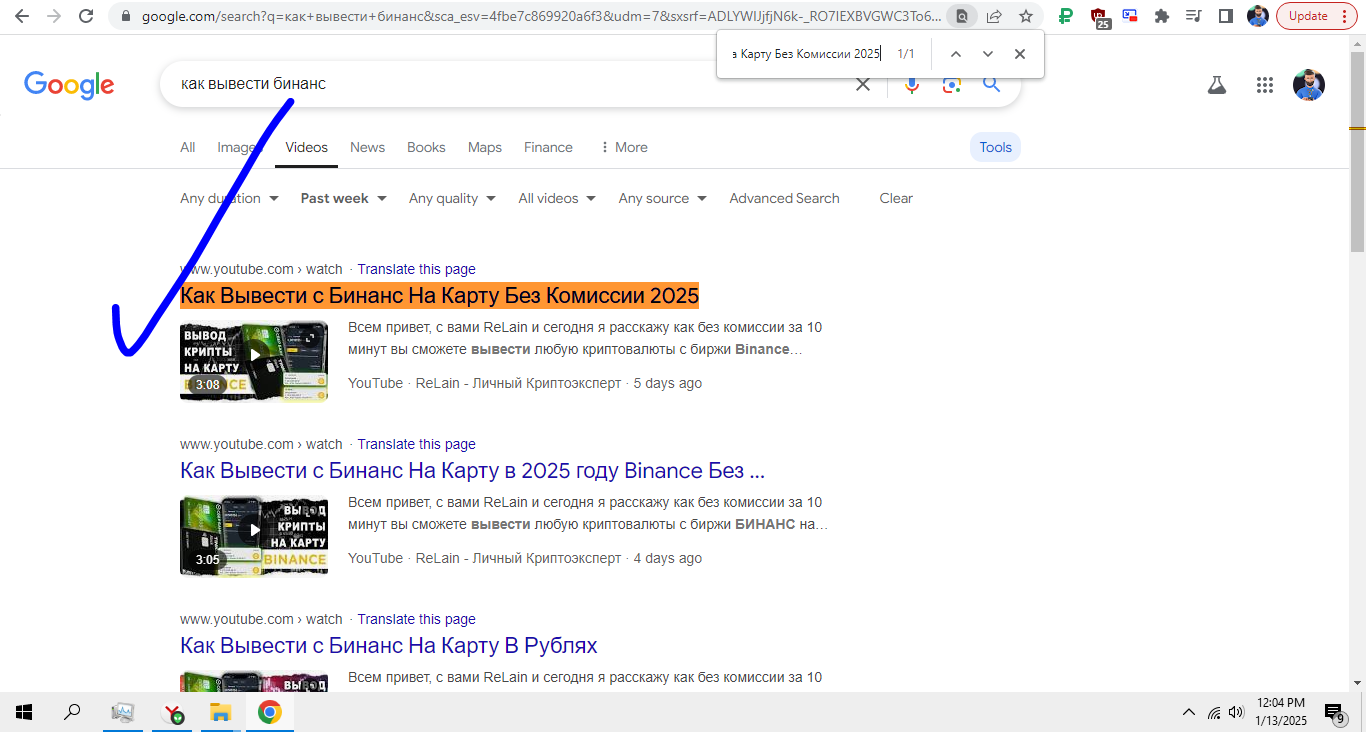Translate the '5 days ago' video result page
1366x732 pixels.
416,269
